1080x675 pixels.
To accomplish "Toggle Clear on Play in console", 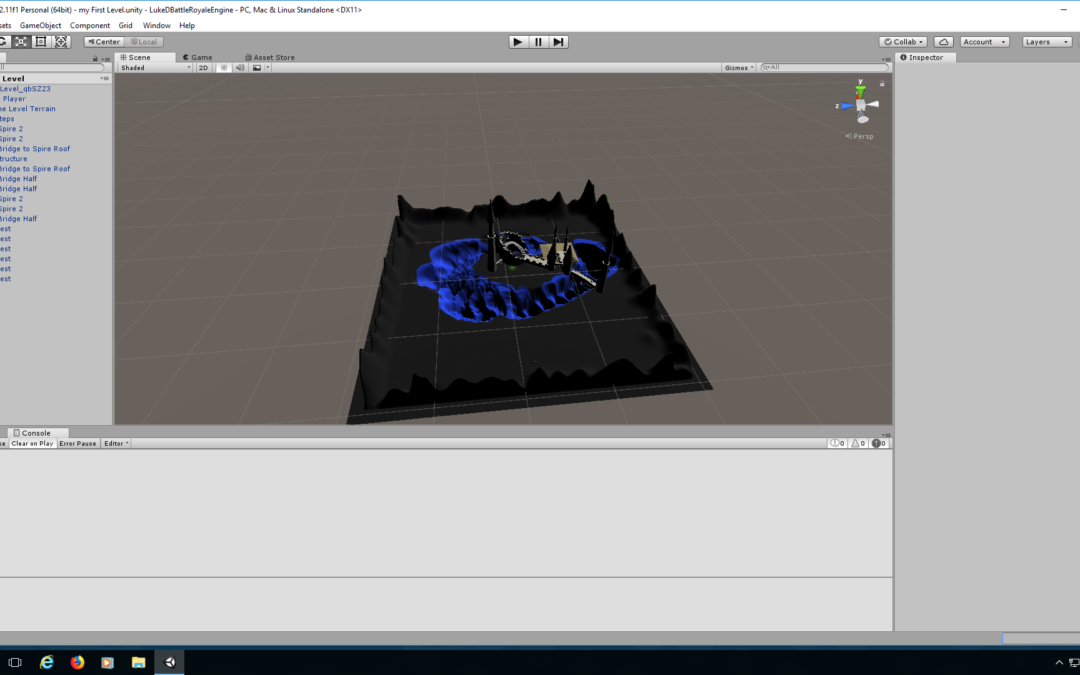I will click(x=32, y=444).
